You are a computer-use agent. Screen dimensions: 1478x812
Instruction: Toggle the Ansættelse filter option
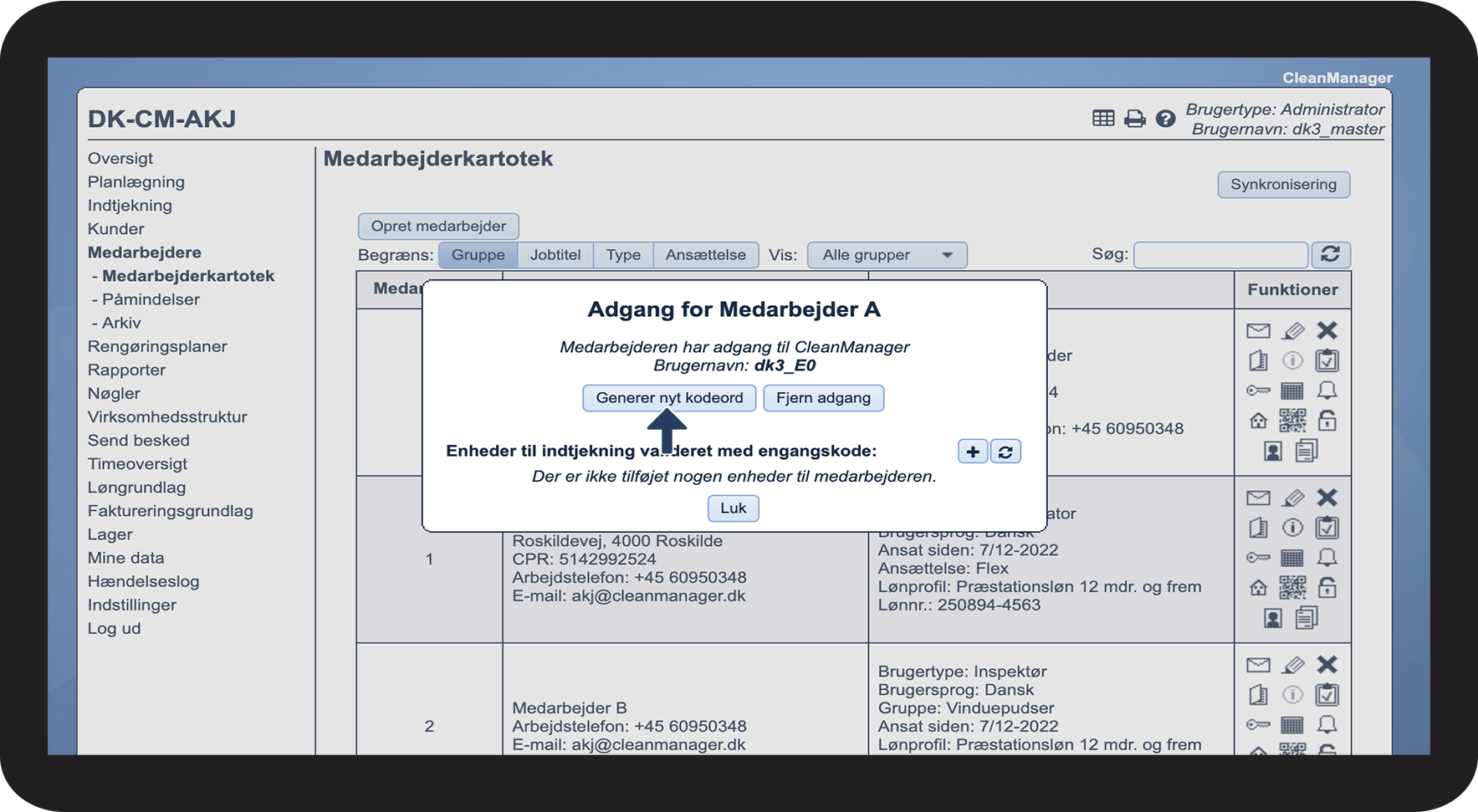coord(706,255)
